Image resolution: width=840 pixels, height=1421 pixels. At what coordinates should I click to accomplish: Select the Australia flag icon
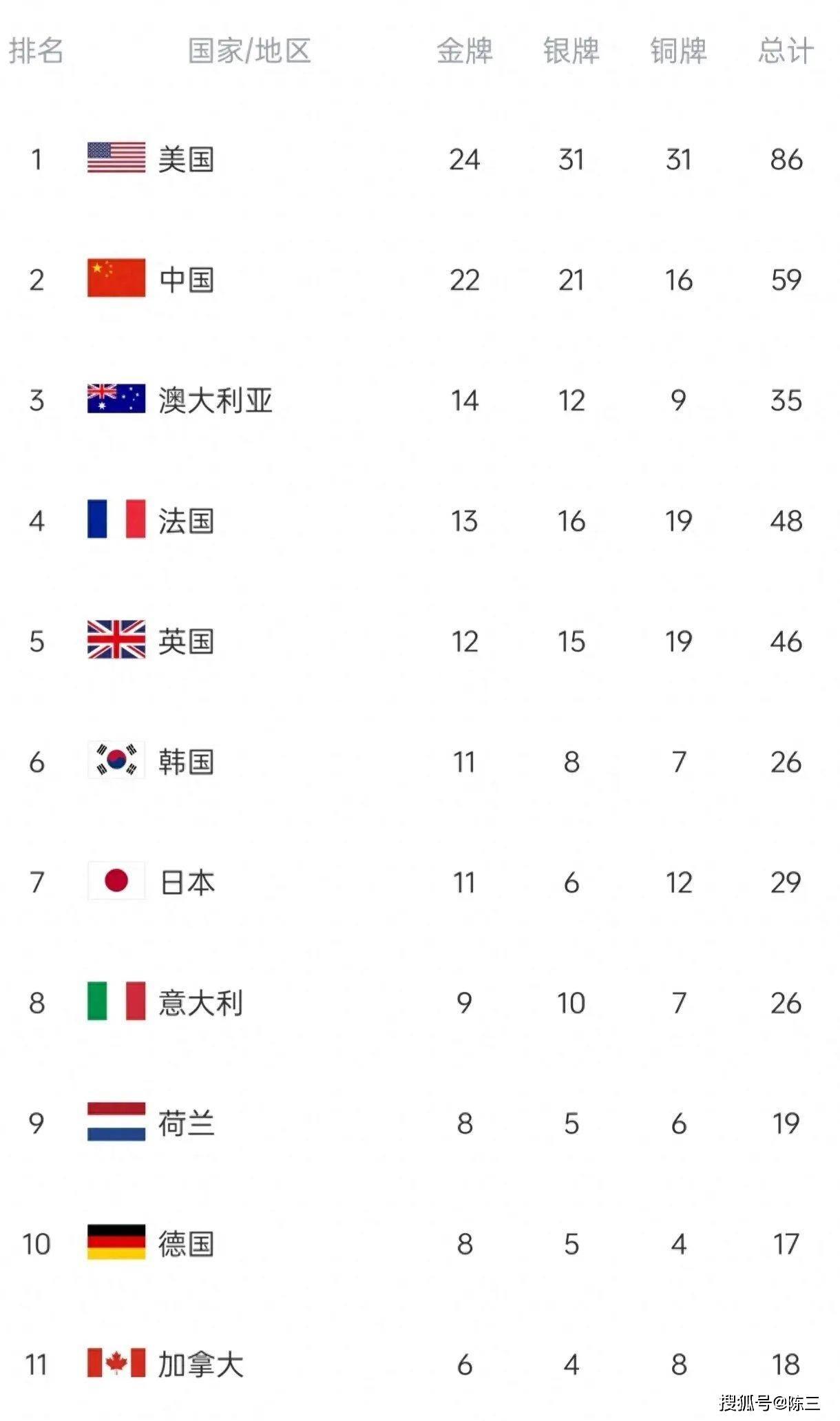click(x=116, y=398)
